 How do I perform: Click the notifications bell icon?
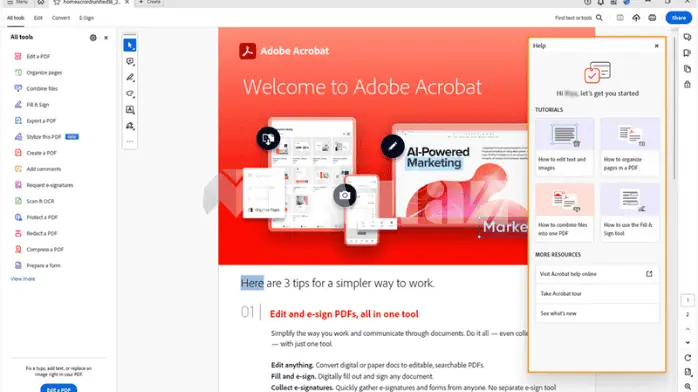pos(601,2)
